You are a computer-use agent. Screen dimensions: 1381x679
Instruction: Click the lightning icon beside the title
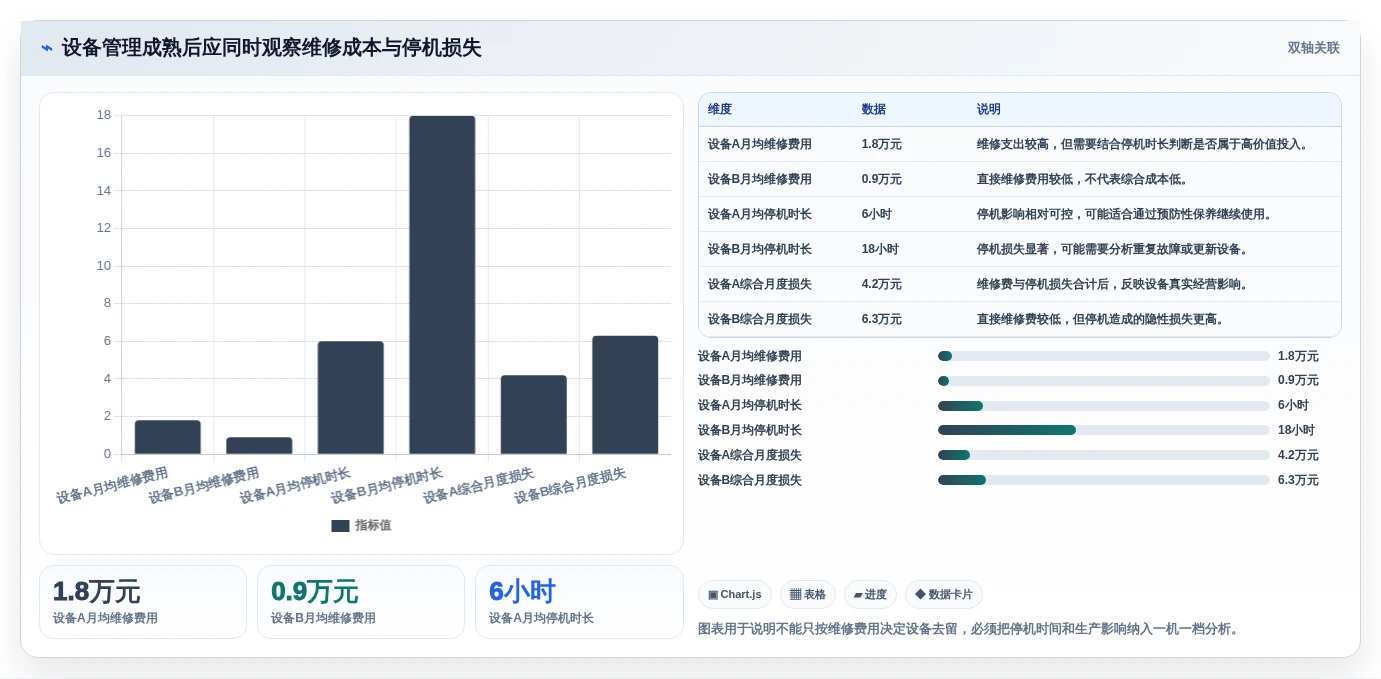click(x=47, y=48)
